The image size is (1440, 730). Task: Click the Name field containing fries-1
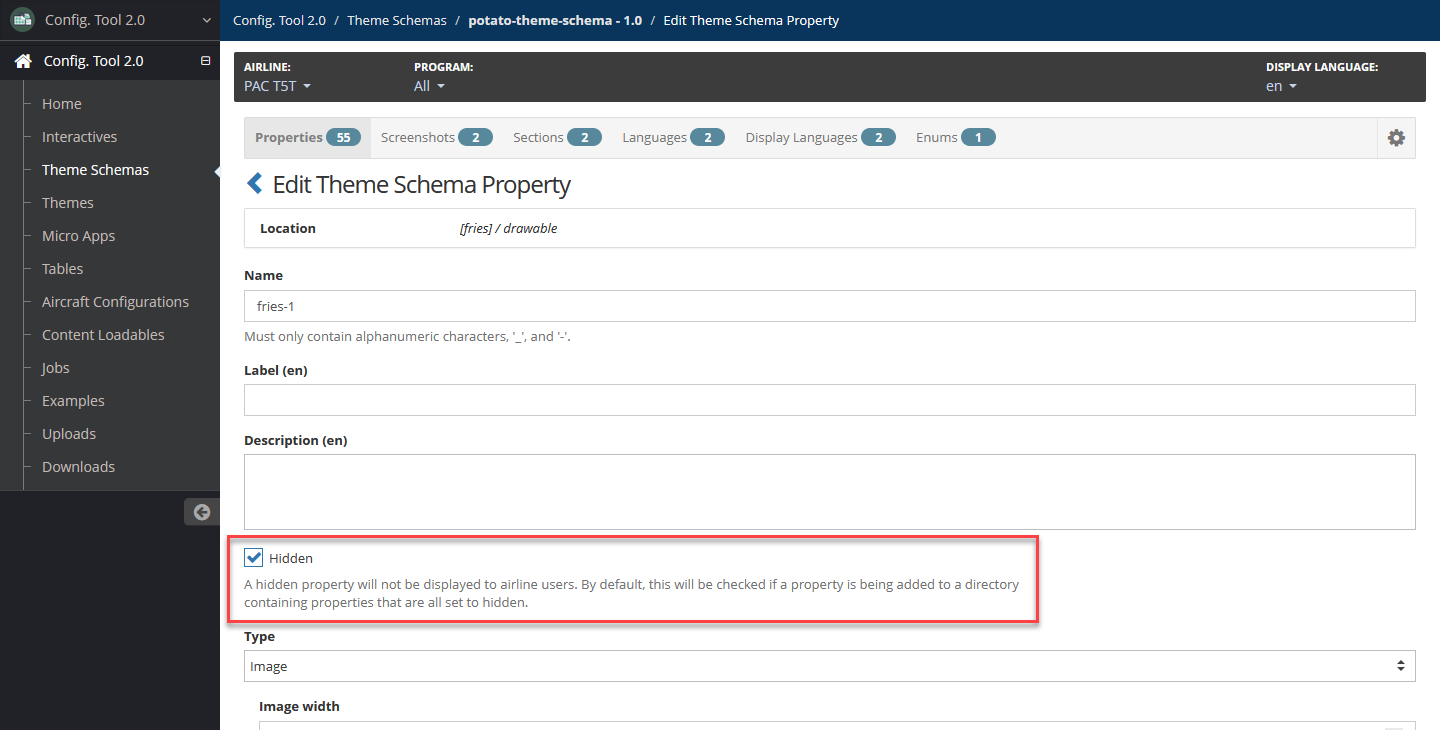(x=829, y=306)
